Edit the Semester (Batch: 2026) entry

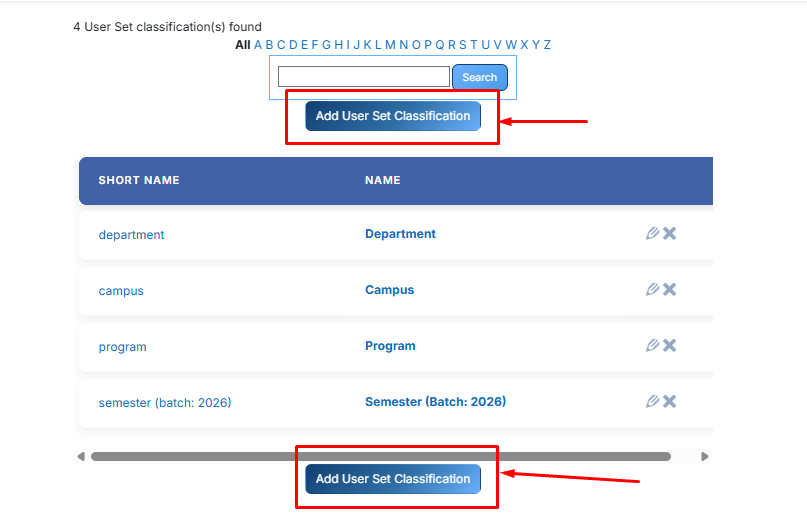tap(653, 401)
